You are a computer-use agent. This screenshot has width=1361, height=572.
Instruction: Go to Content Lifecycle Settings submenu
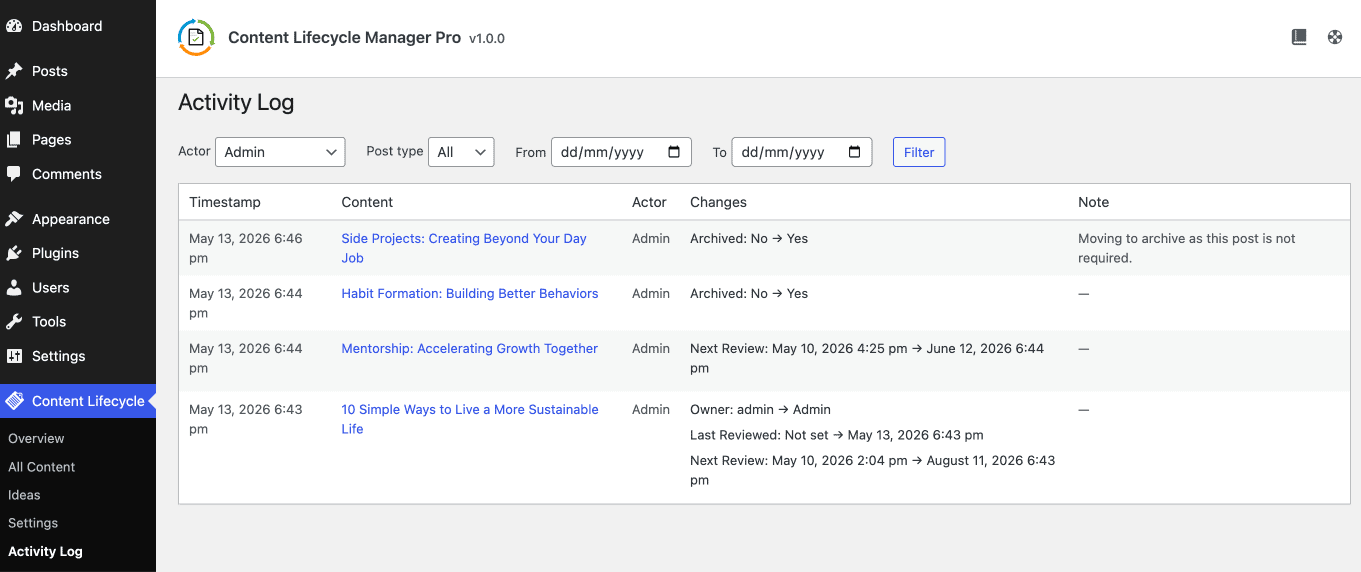coord(33,523)
